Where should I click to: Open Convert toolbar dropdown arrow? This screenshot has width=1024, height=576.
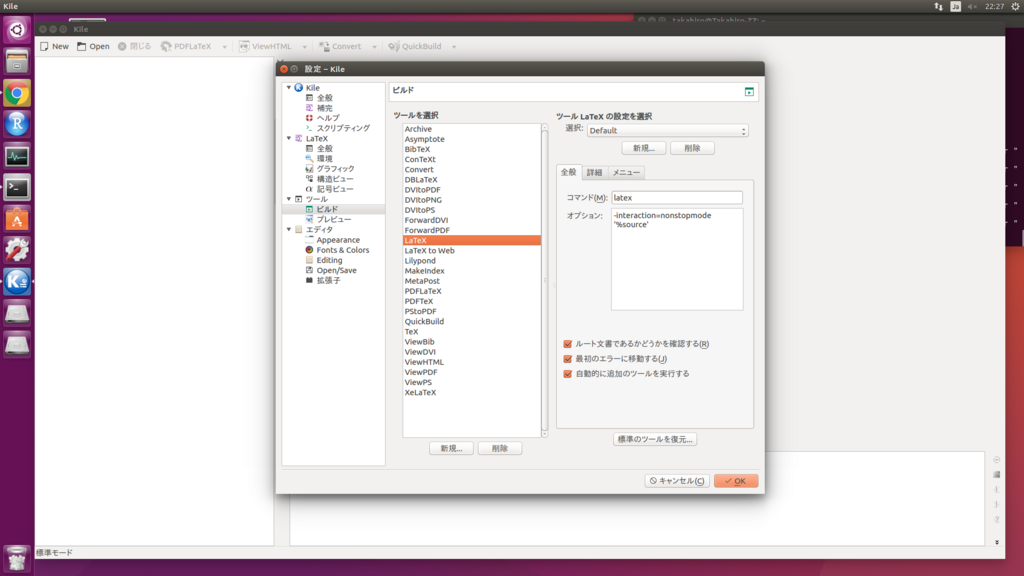pyautogui.click(x=374, y=47)
